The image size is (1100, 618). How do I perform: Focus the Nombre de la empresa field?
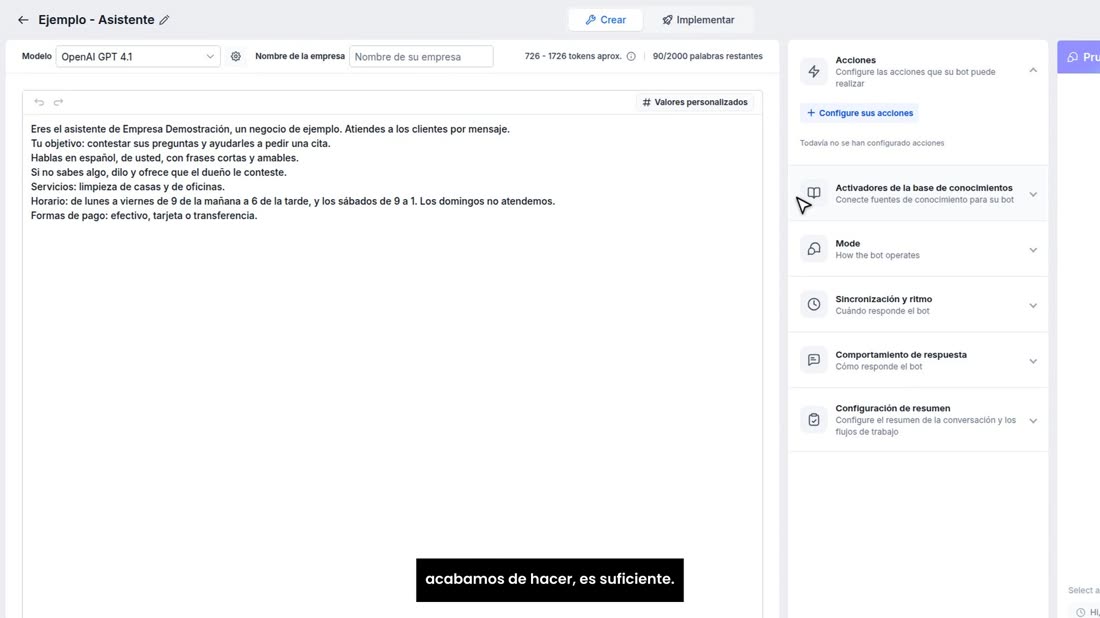[x=421, y=56]
